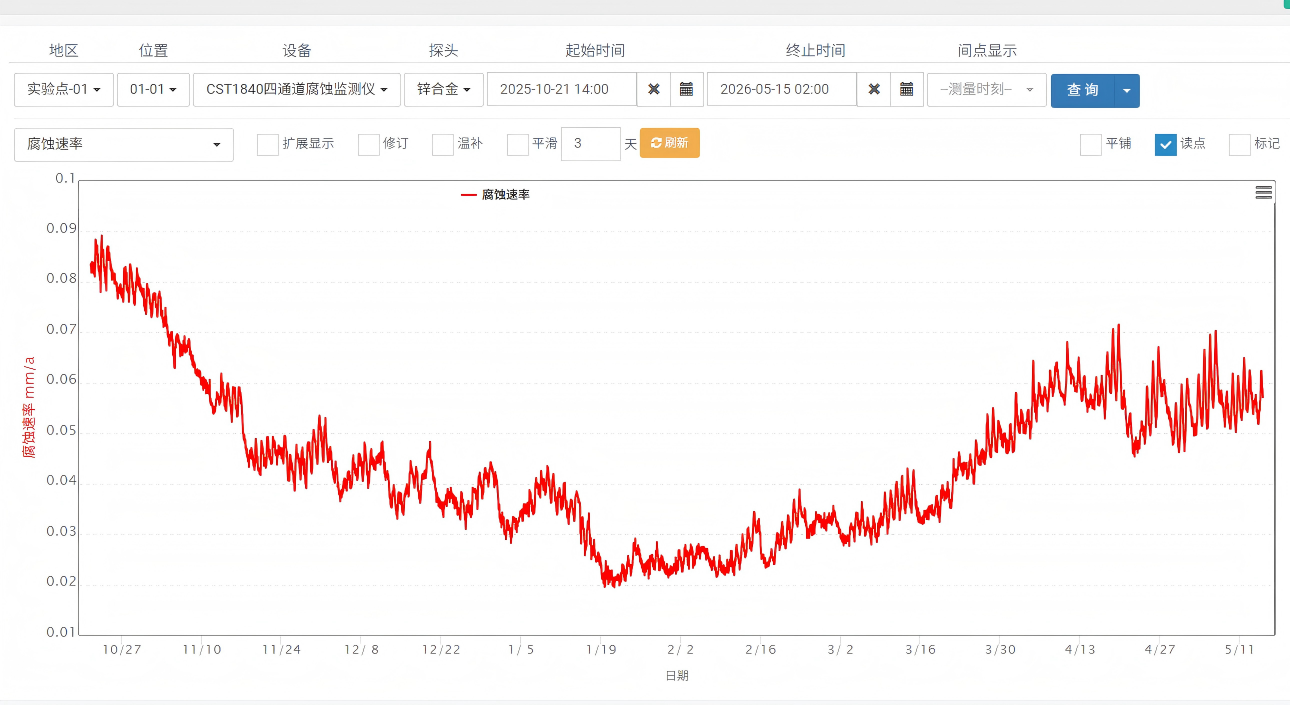Clear the end time with the X icon
This screenshot has height=705, width=1290.
(874, 89)
